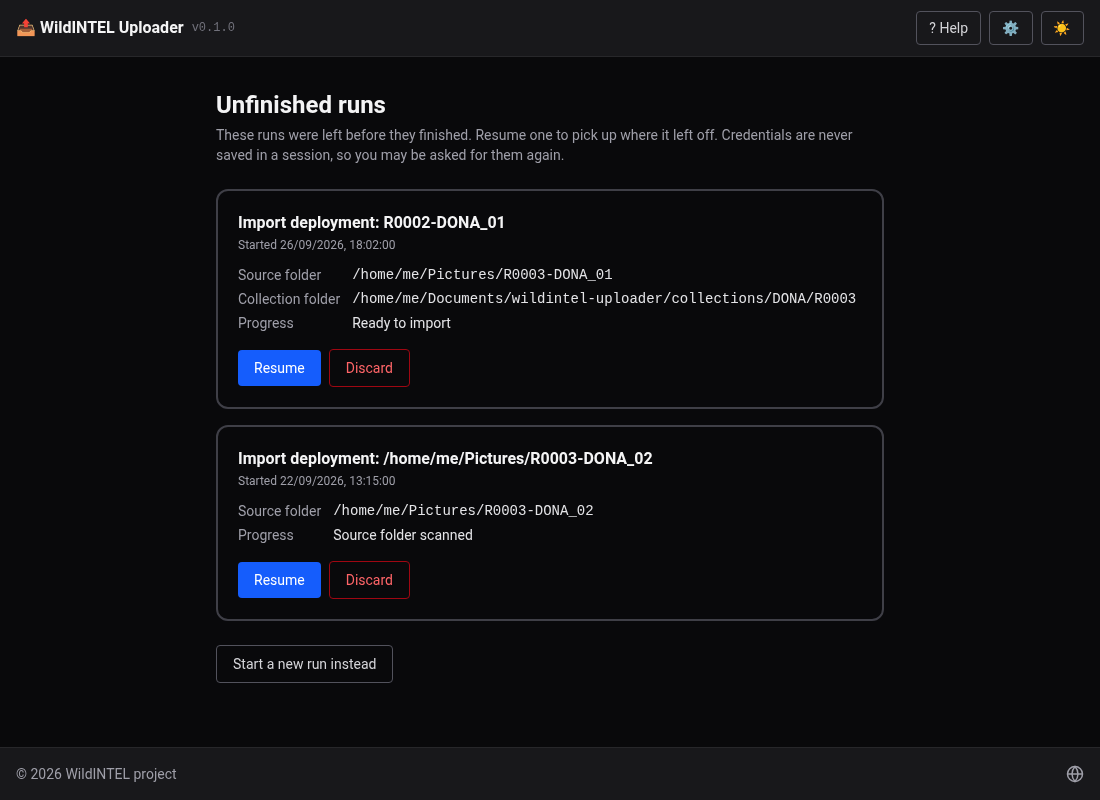
Task: Click the globe language icon in footer
Action: point(1075,773)
